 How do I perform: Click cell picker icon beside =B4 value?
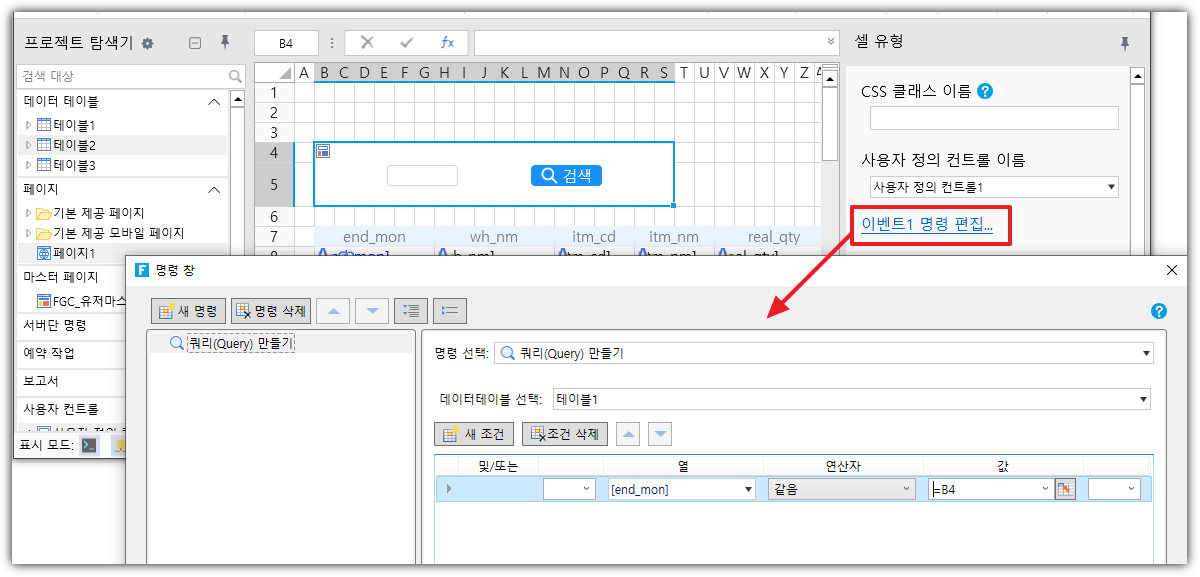1065,489
